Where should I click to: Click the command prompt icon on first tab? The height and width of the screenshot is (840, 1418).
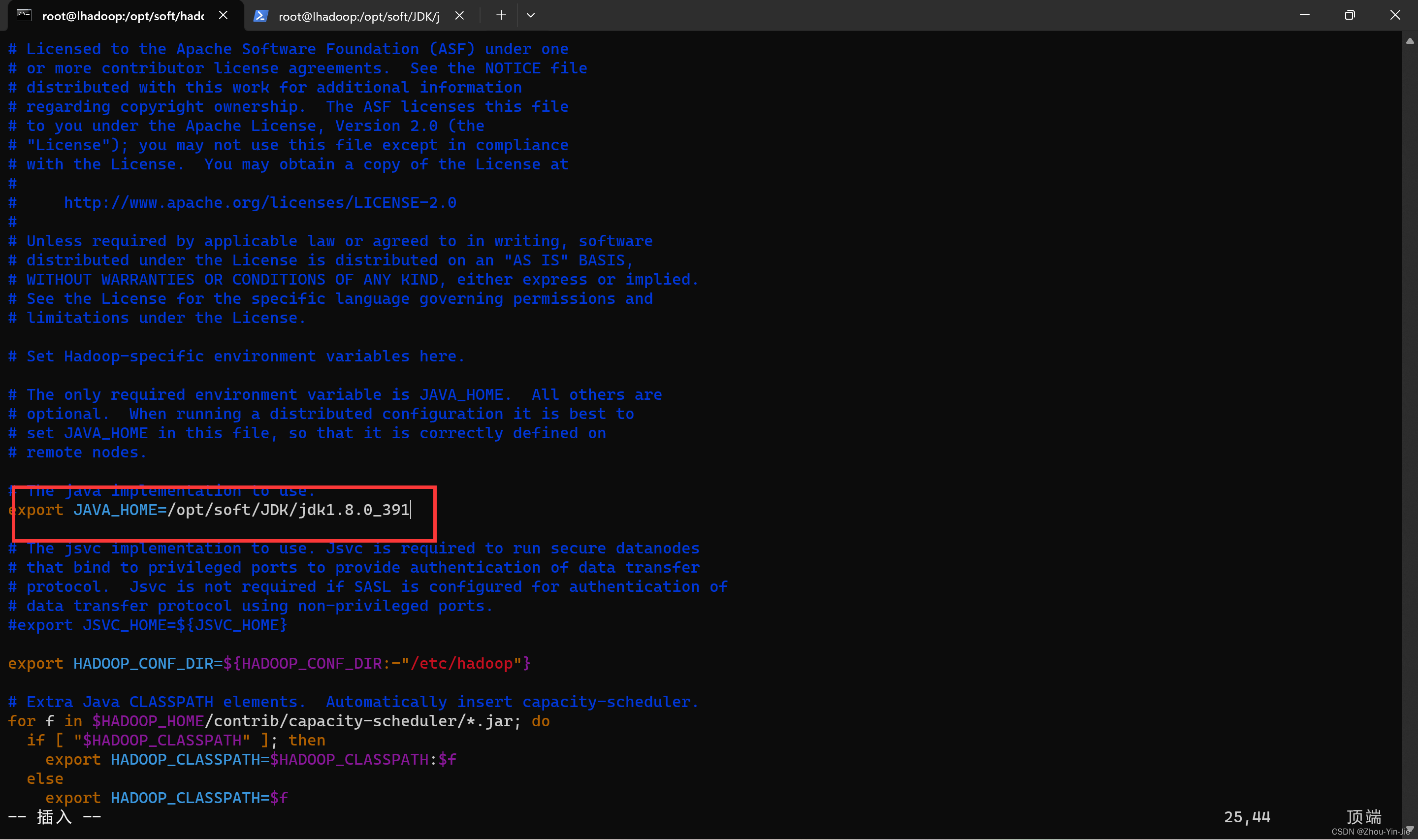24,15
